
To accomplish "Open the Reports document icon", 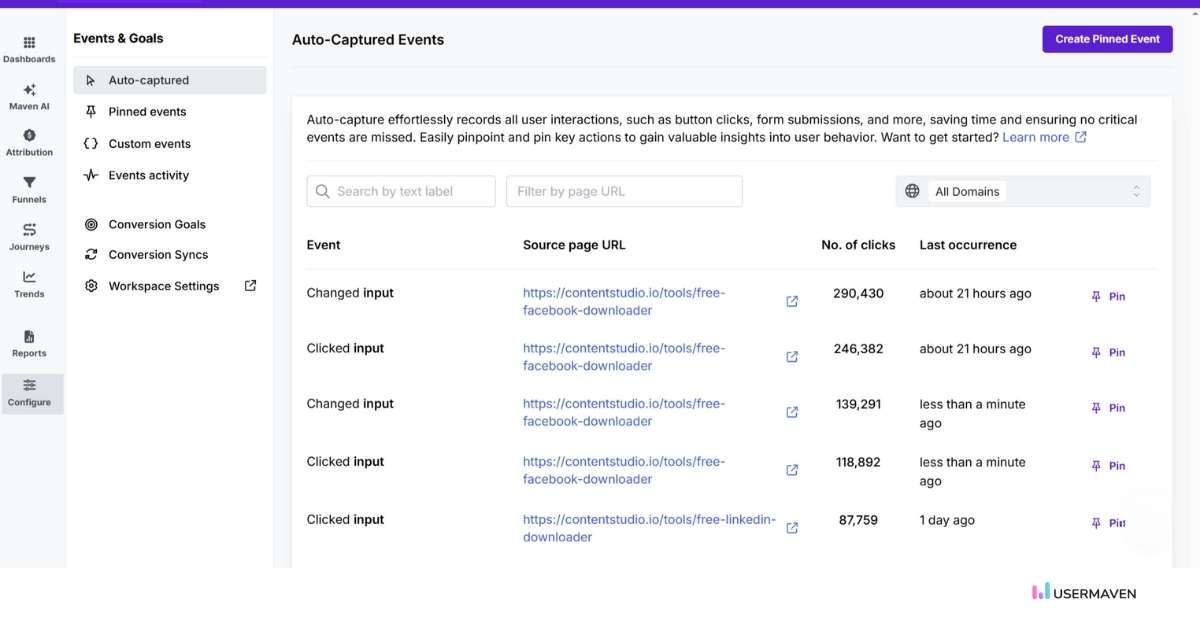I will (x=29, y=337).
